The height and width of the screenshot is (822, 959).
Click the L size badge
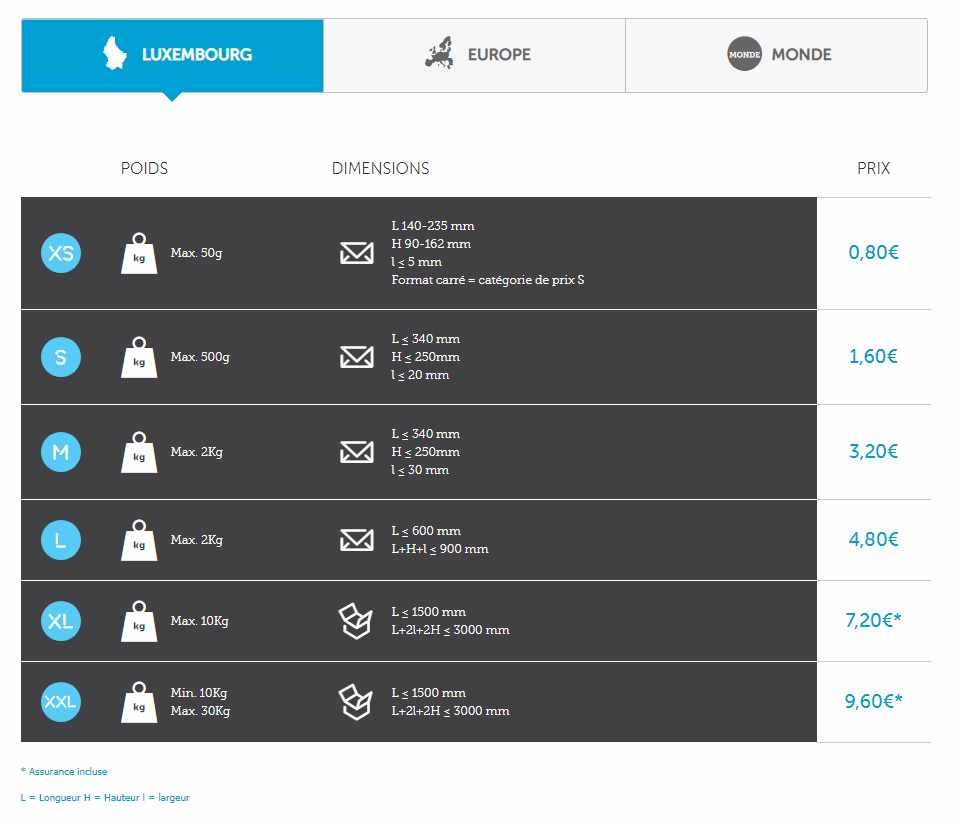pos(61,540)
